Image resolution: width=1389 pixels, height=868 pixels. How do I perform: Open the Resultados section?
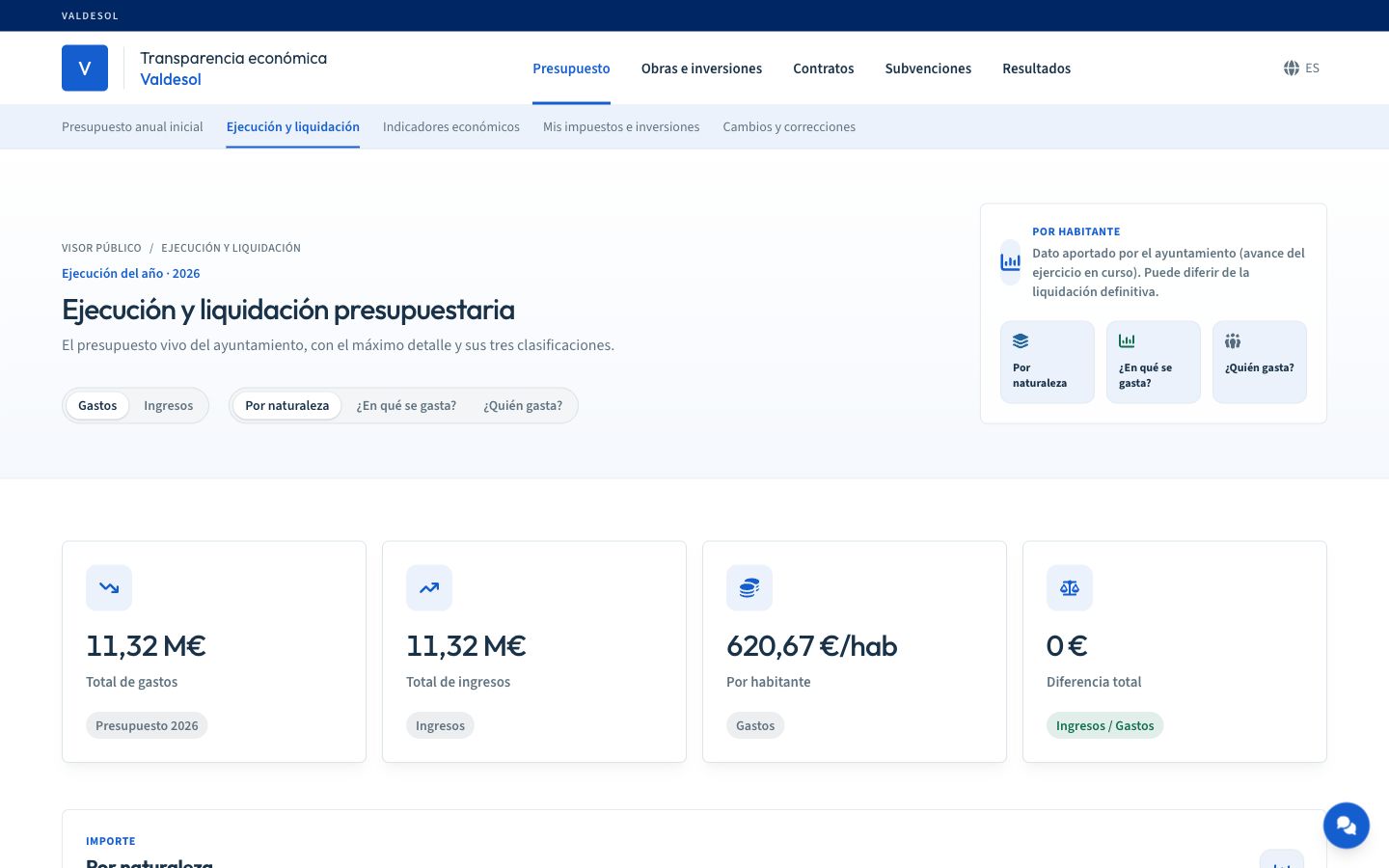pos(1037,68)
